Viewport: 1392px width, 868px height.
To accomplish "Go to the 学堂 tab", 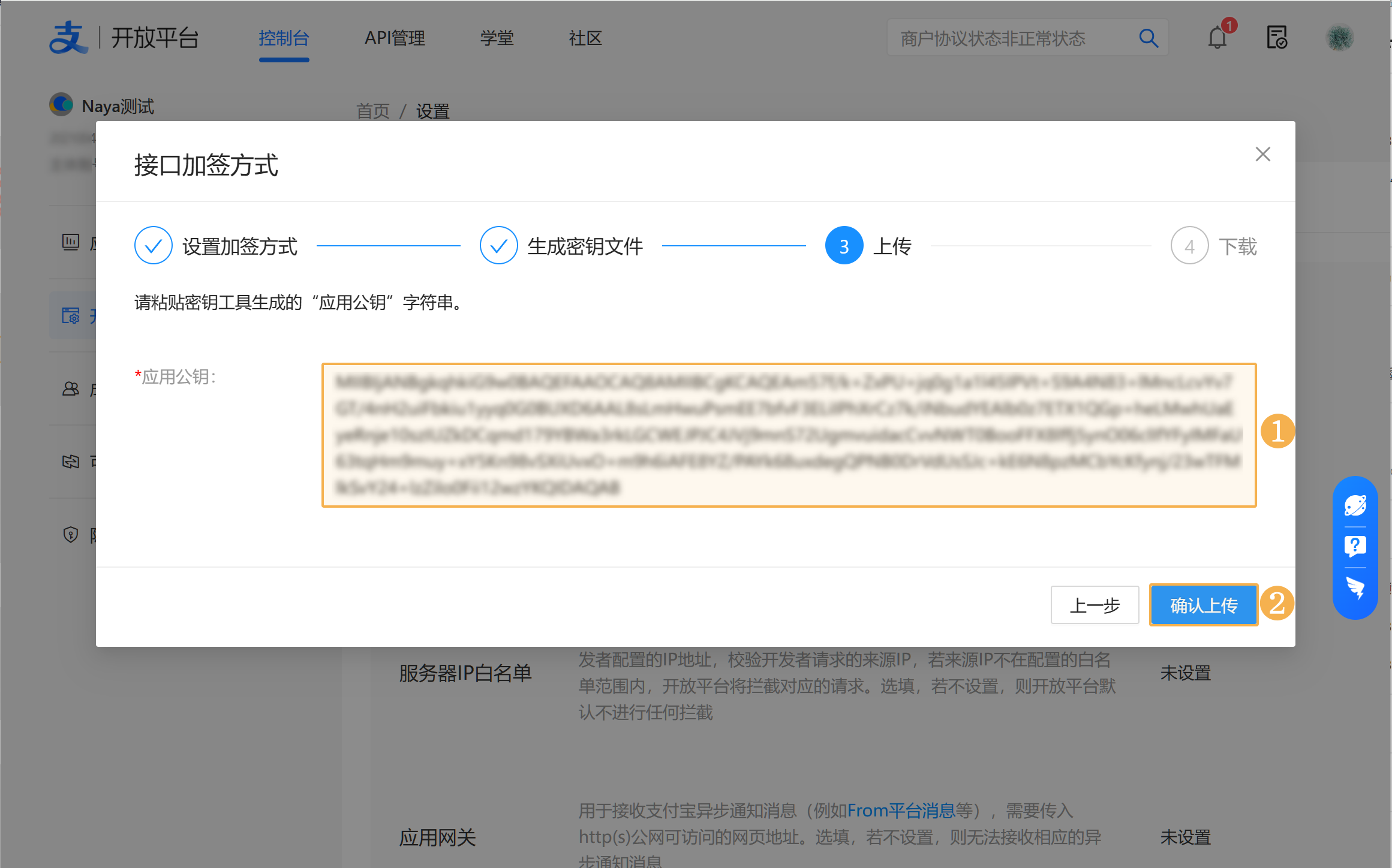I will [x=497, y=38].
